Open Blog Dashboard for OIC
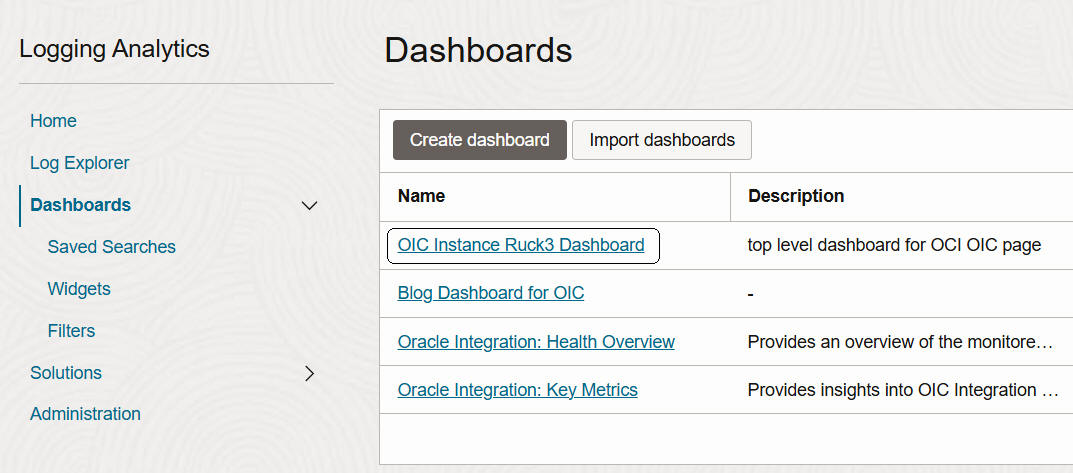 [x=491, y=293]
